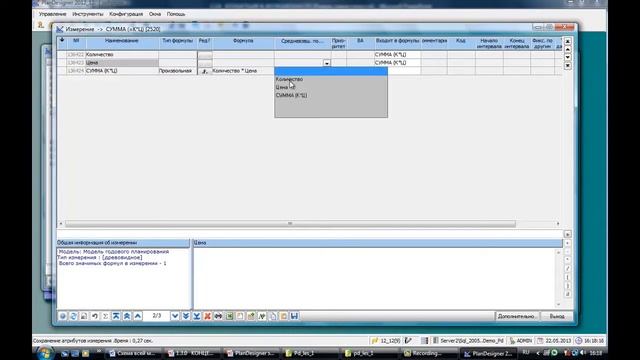This screenshot has width=640, height=360.
Task: Click the date 22.05.2013 in status bar
Action: click(x=555, y=340)
